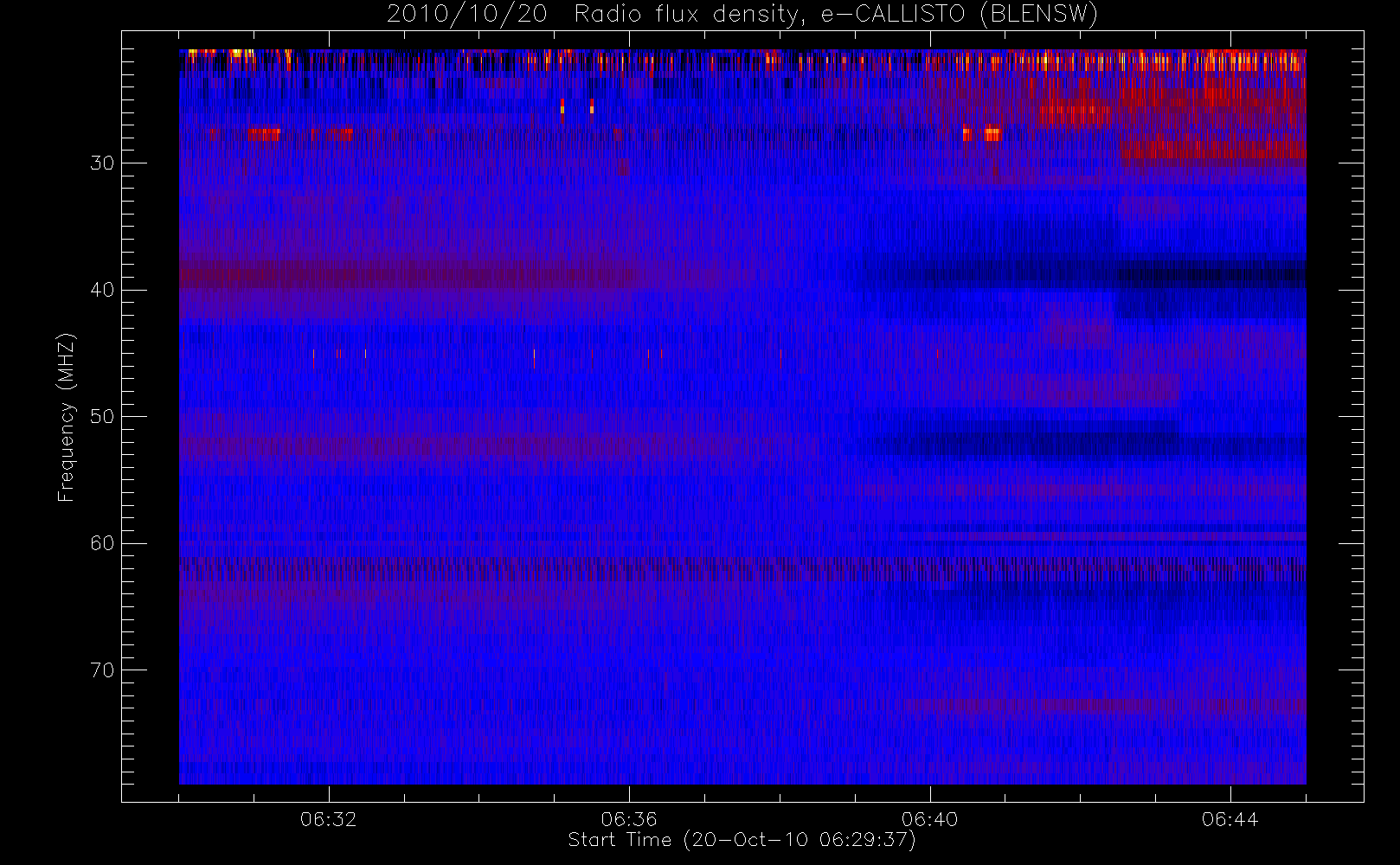Click the 06:36 time tick label
Screen dimensions: 1400x865
pyautogui.click(x=629, y=819)
